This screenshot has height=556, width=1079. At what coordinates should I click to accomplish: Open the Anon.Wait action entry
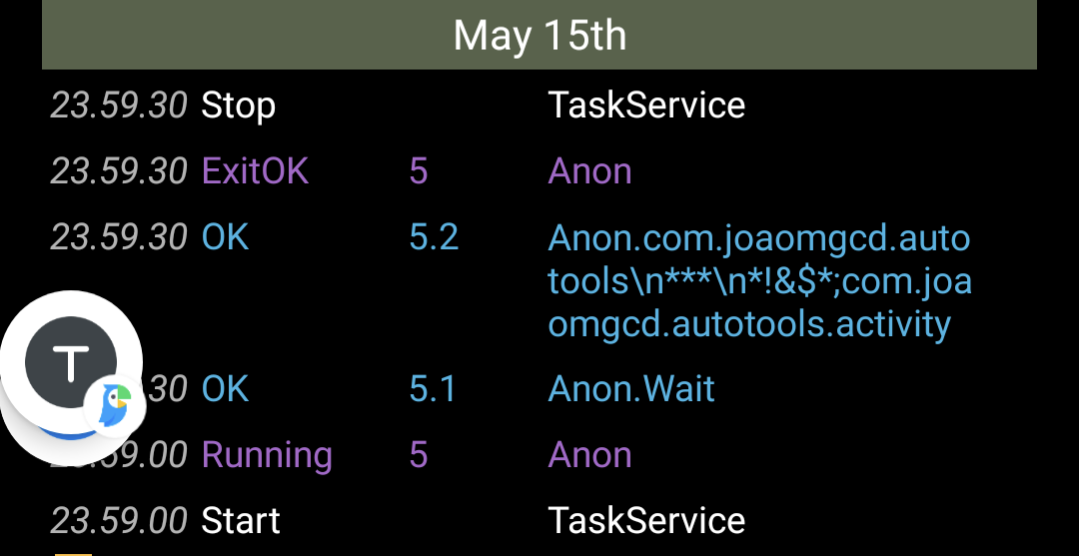(x=631, y=388)
